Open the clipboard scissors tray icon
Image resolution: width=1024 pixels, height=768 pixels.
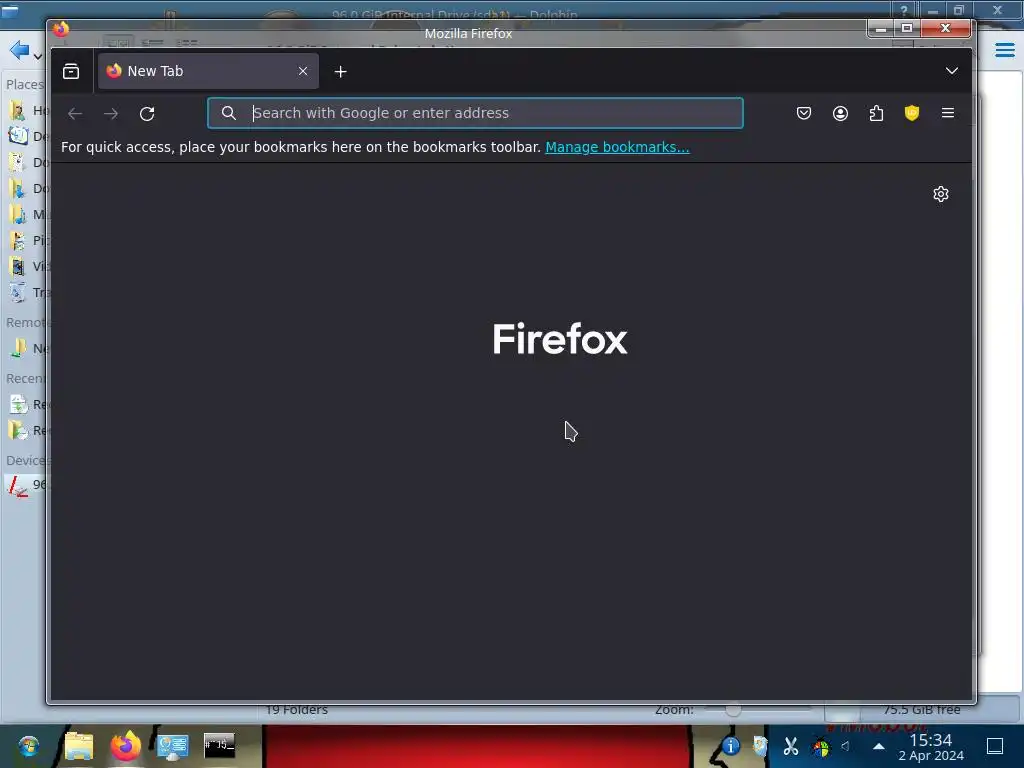791,746
